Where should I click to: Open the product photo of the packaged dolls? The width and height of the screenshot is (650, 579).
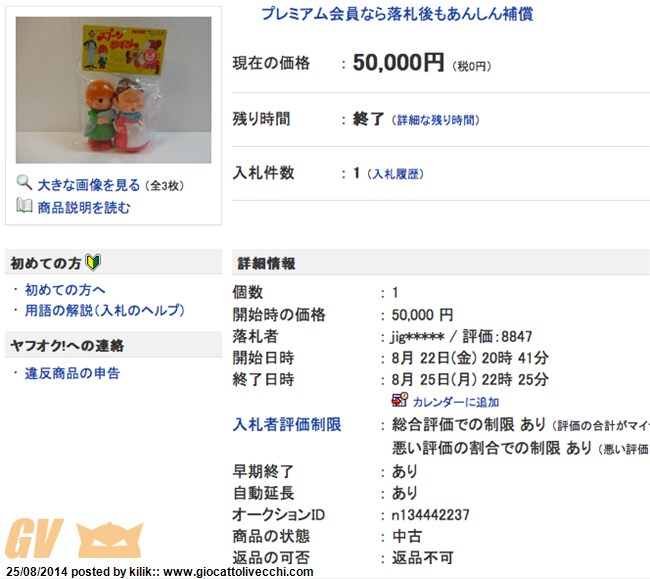point(114,90)
